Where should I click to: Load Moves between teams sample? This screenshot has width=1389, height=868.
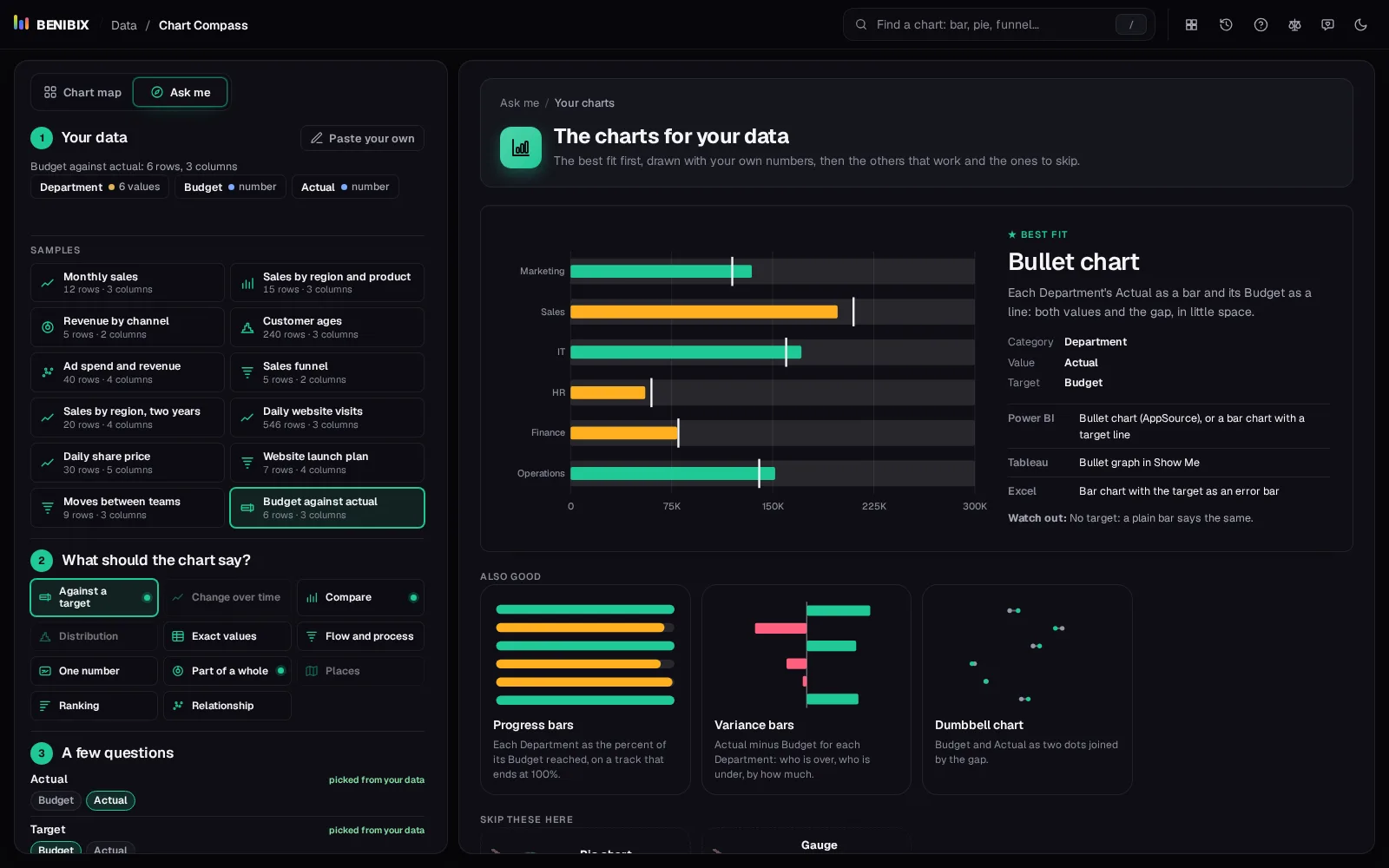128,508
